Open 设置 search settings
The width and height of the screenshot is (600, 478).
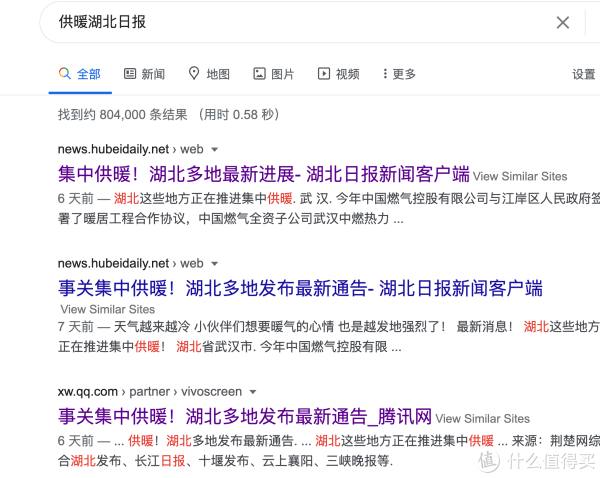pos(584,74)
